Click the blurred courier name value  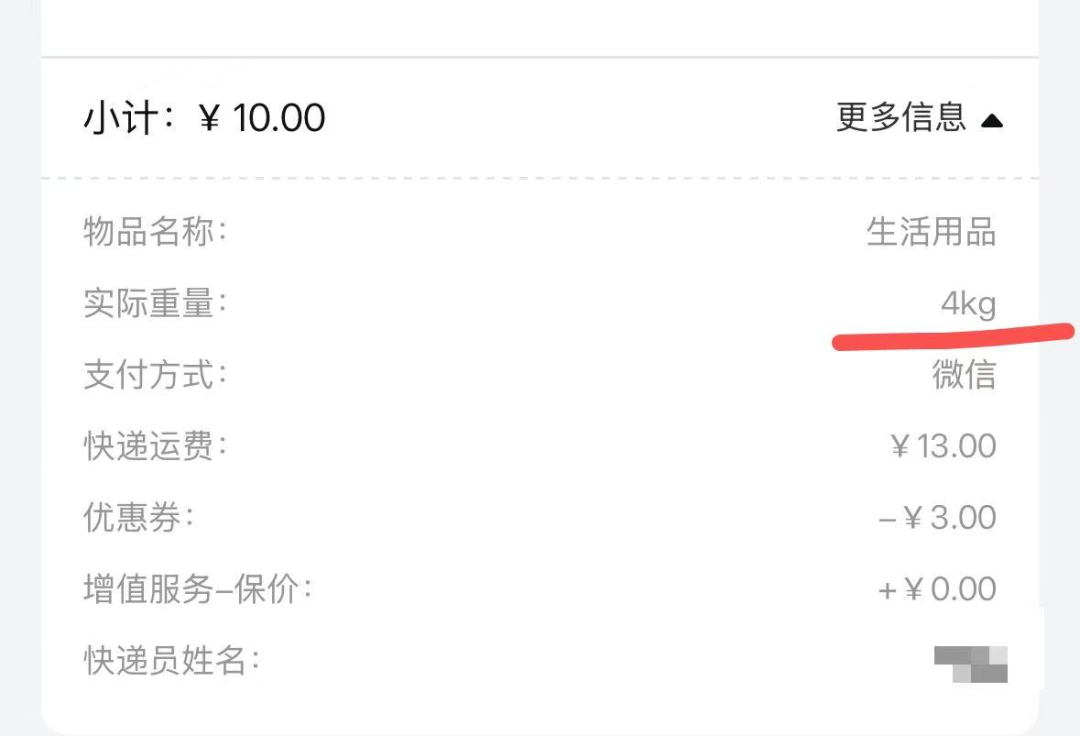(970, 663)
